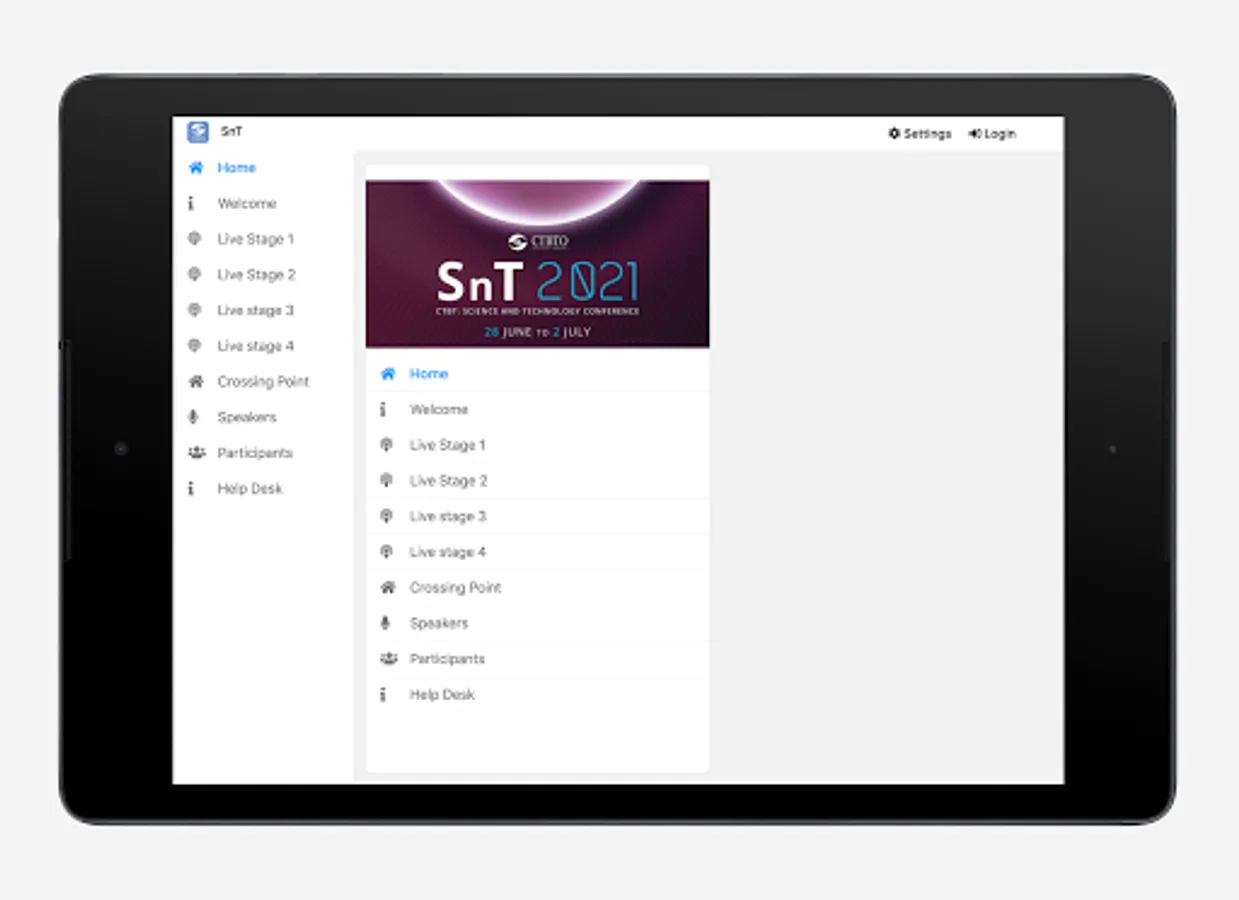Click Speakers label in the main panel
Screen dimensions: 1239x900
pyautogui.click(x=439, y=624)
